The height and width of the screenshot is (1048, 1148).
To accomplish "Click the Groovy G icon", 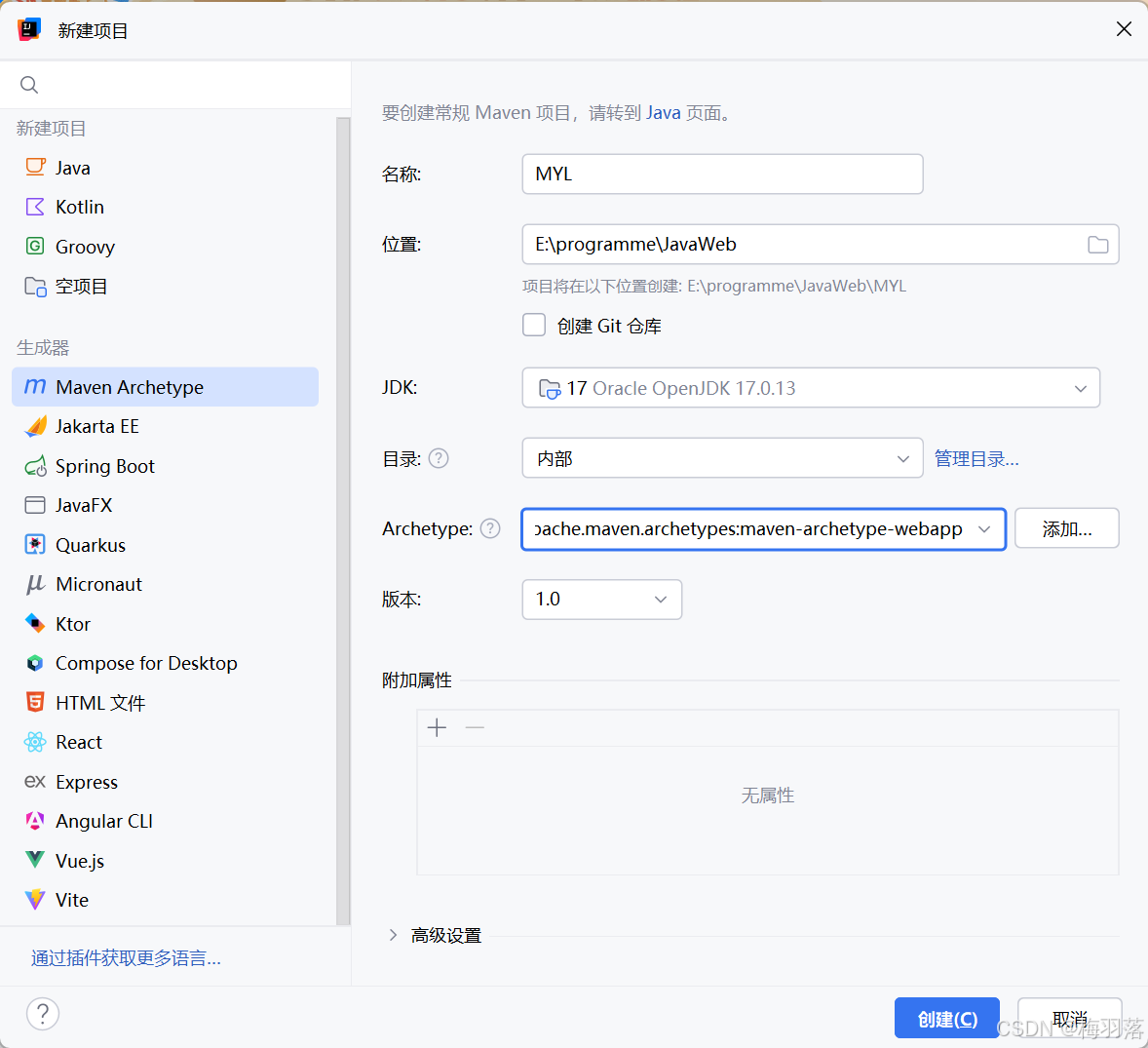I will click(x=35, y=246).
